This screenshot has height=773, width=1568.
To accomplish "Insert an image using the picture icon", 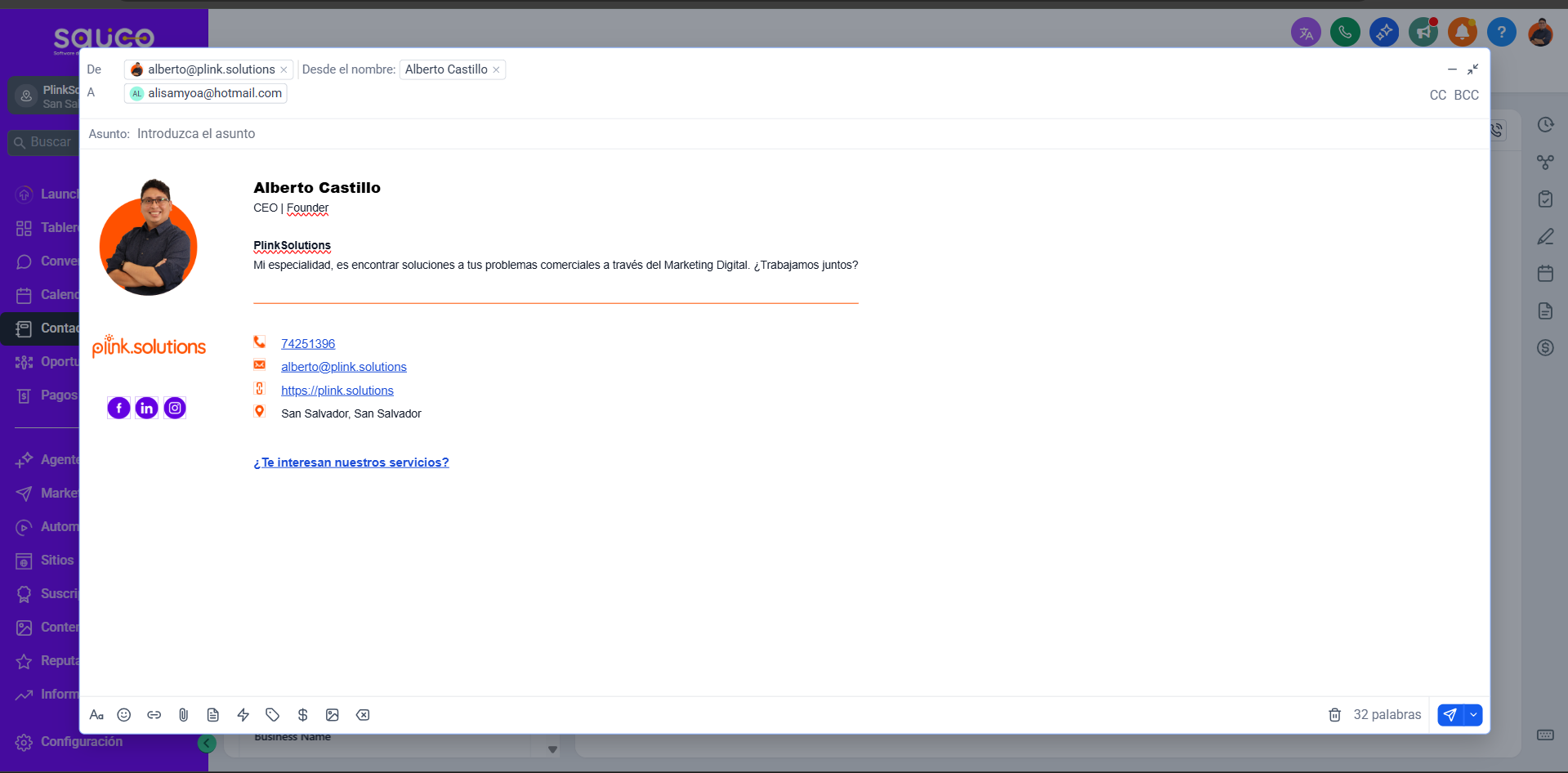I will click(333, 715).
